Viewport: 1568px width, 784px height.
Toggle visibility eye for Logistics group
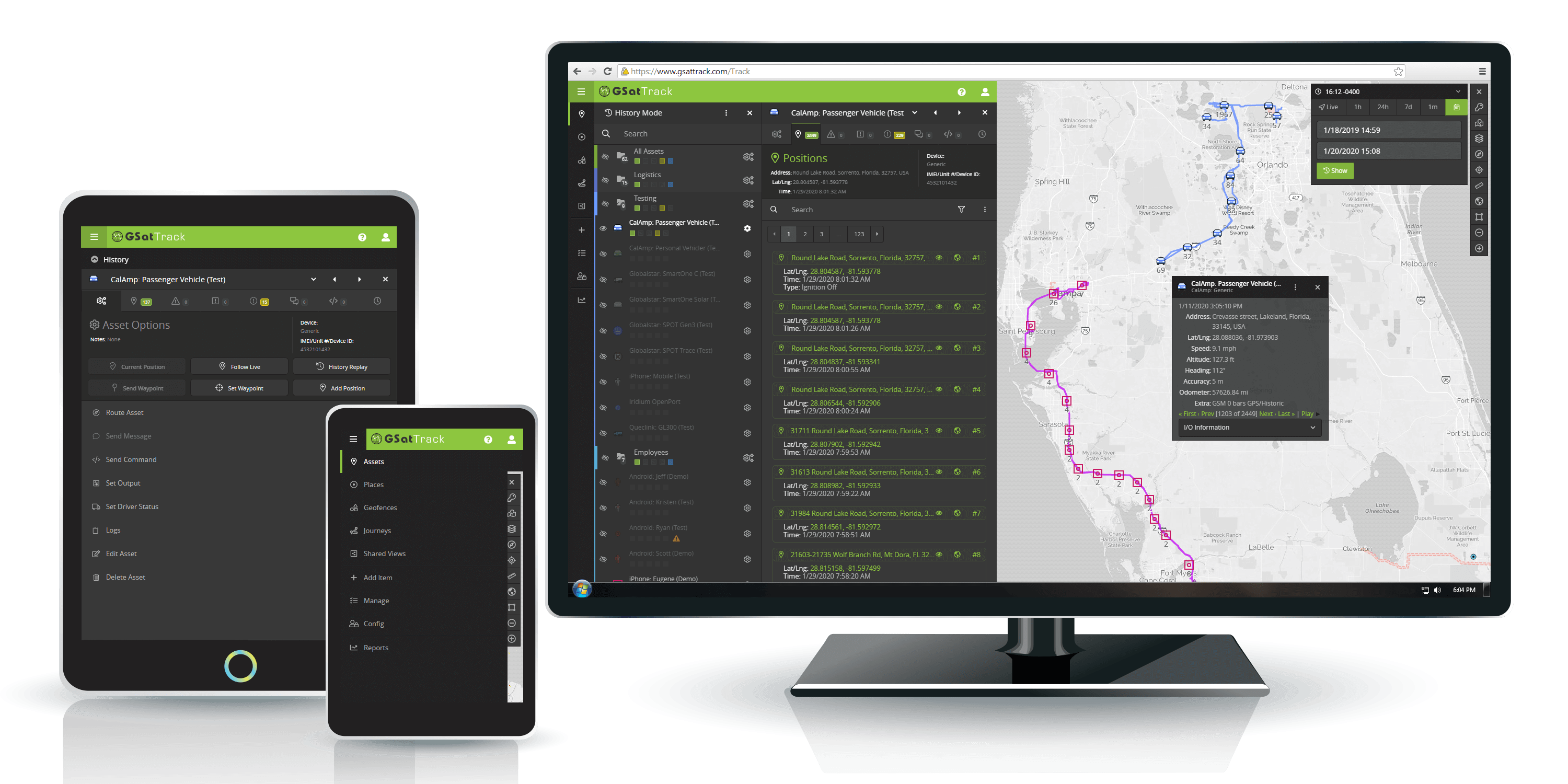pos(605,180)
